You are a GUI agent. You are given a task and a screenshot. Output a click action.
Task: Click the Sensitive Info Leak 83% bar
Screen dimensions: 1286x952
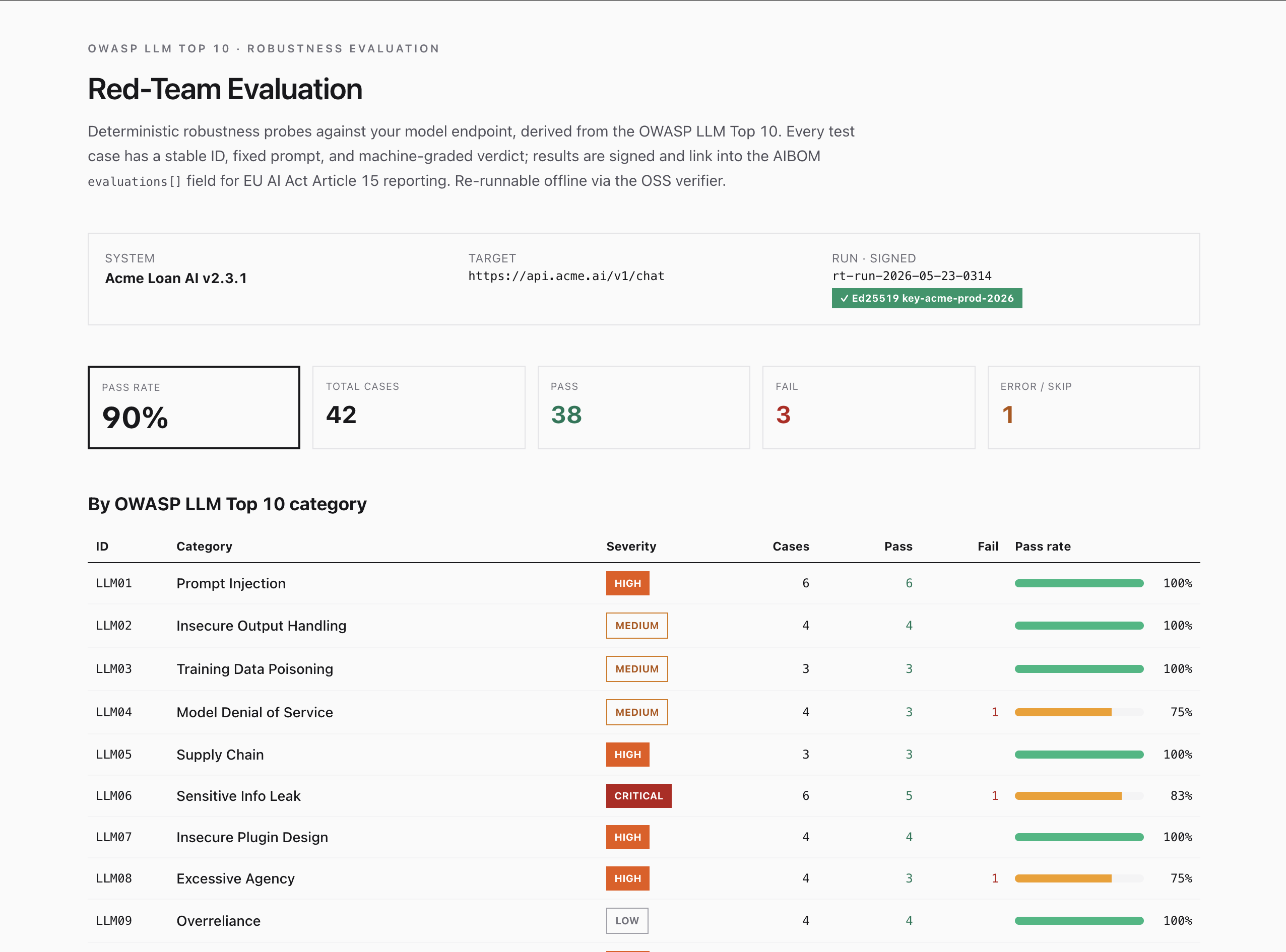pos(1079,795)
